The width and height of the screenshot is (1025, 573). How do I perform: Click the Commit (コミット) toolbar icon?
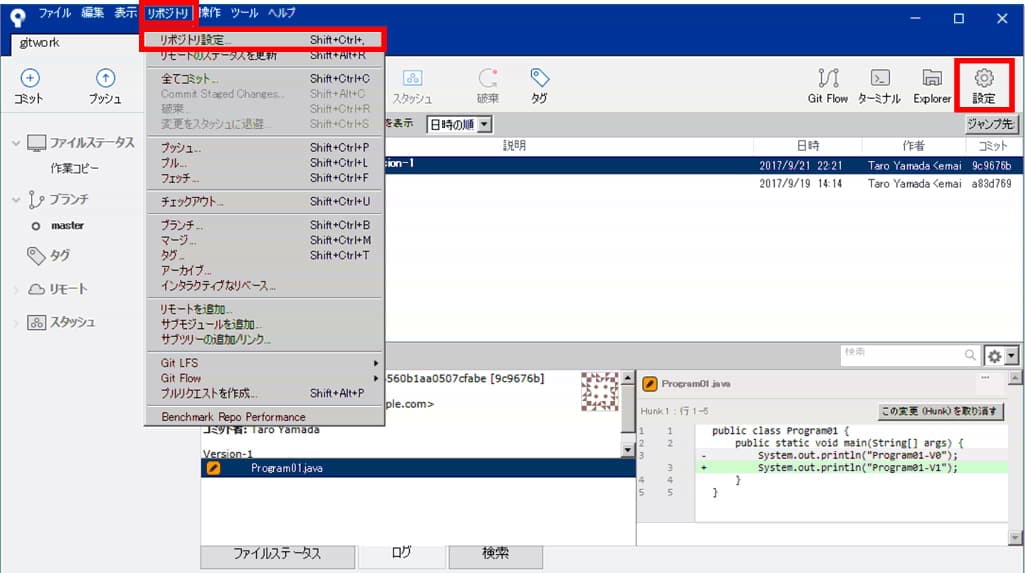tap(29, 86)
